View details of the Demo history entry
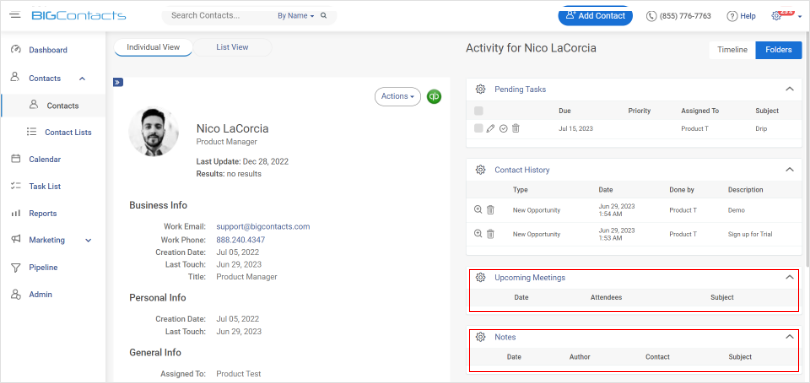Image resolution: width=810 pixels, height=383 pixels. pos(478,210)
